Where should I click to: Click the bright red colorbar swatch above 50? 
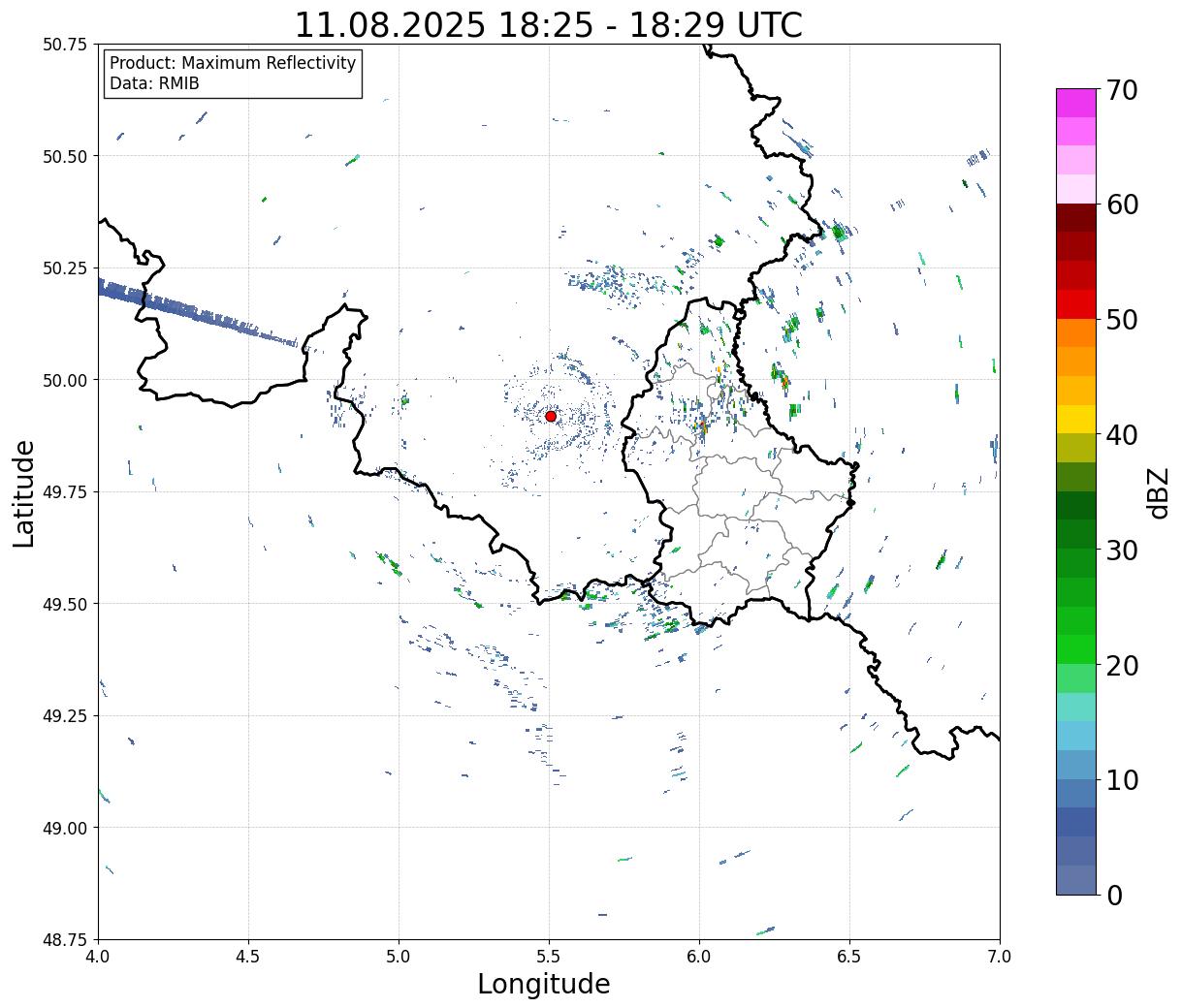coord(1076,304)
